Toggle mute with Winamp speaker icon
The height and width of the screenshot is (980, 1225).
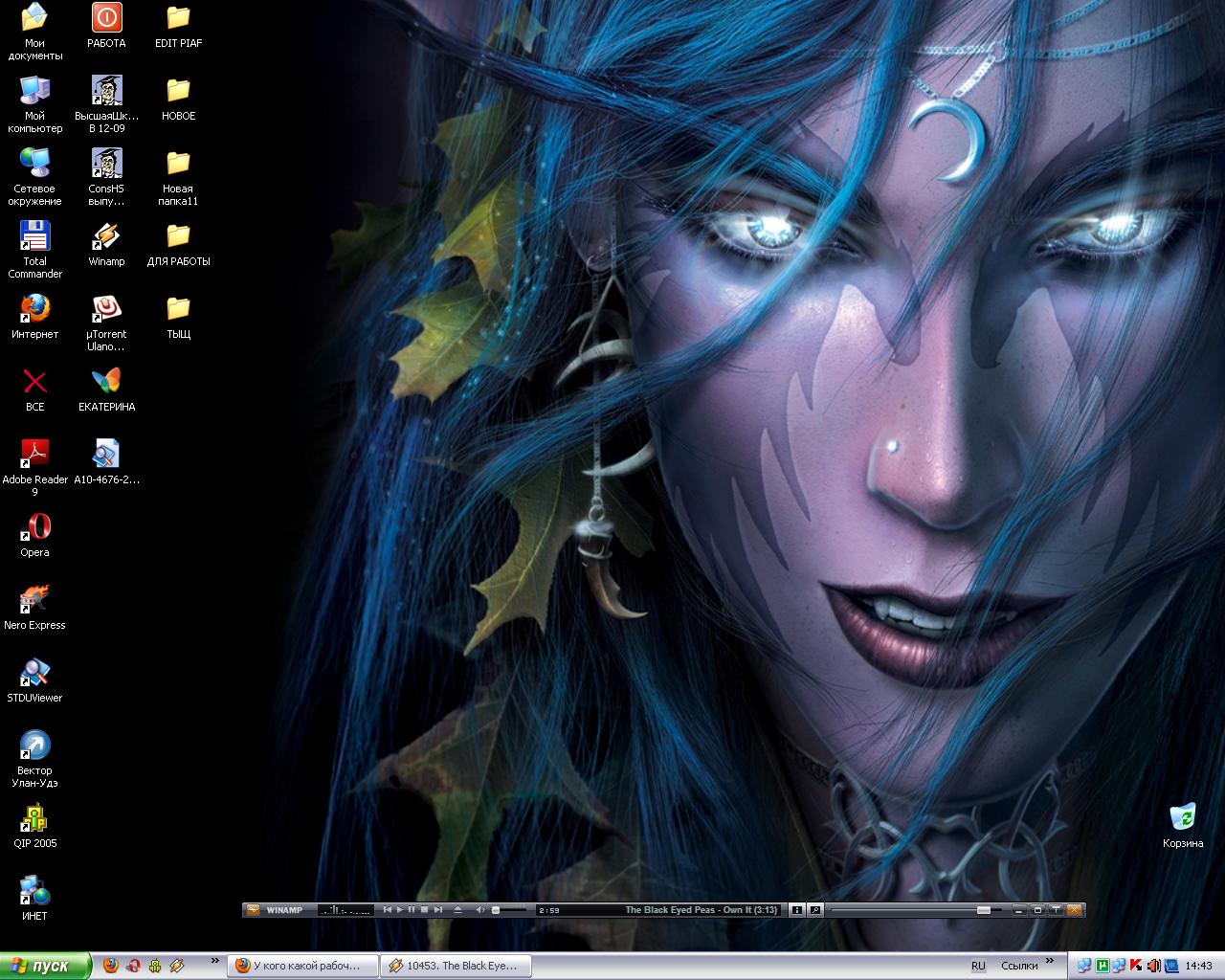coord(480,910)
